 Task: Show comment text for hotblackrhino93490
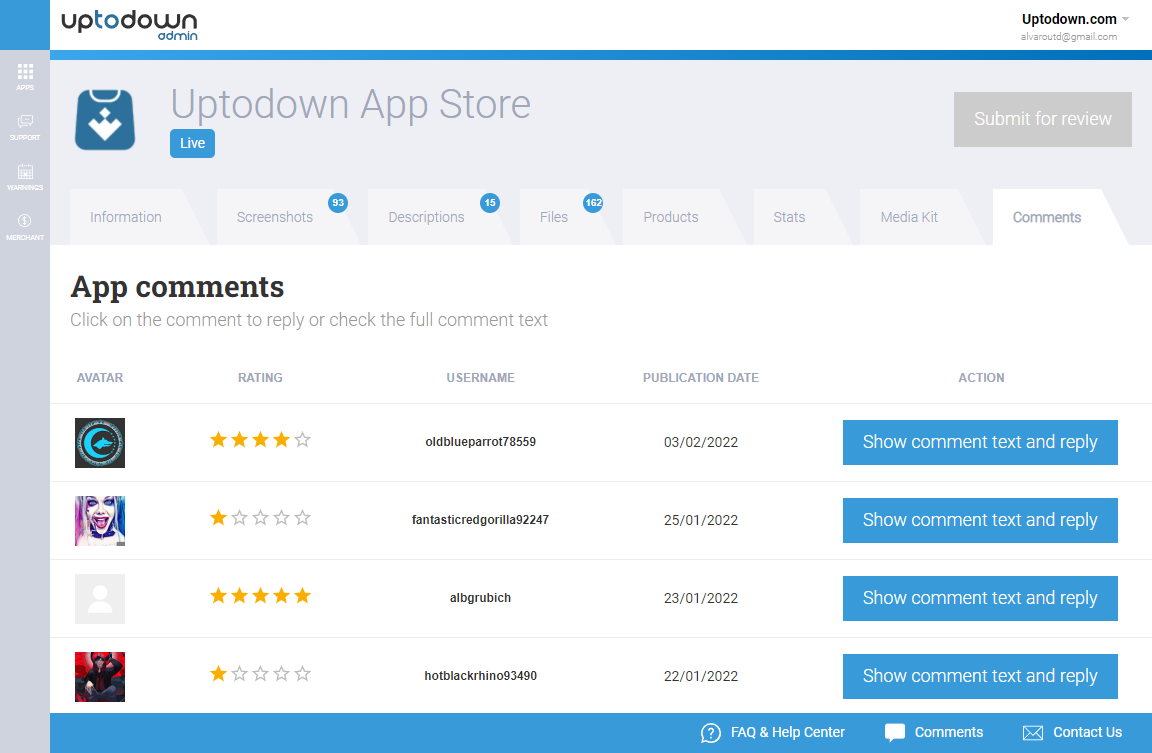[980, 676]
